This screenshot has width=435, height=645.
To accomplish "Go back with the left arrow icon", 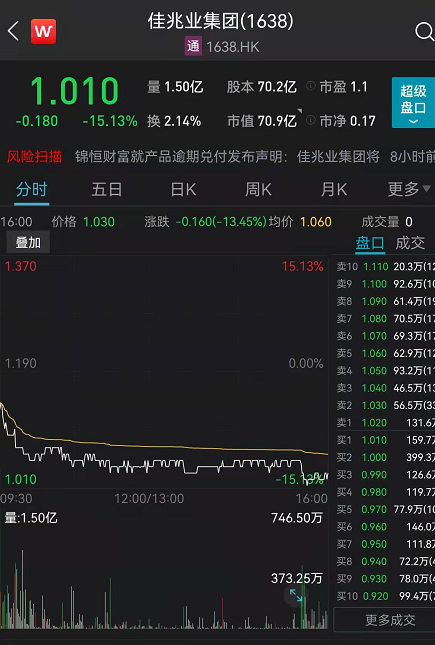I will [13, 31].
